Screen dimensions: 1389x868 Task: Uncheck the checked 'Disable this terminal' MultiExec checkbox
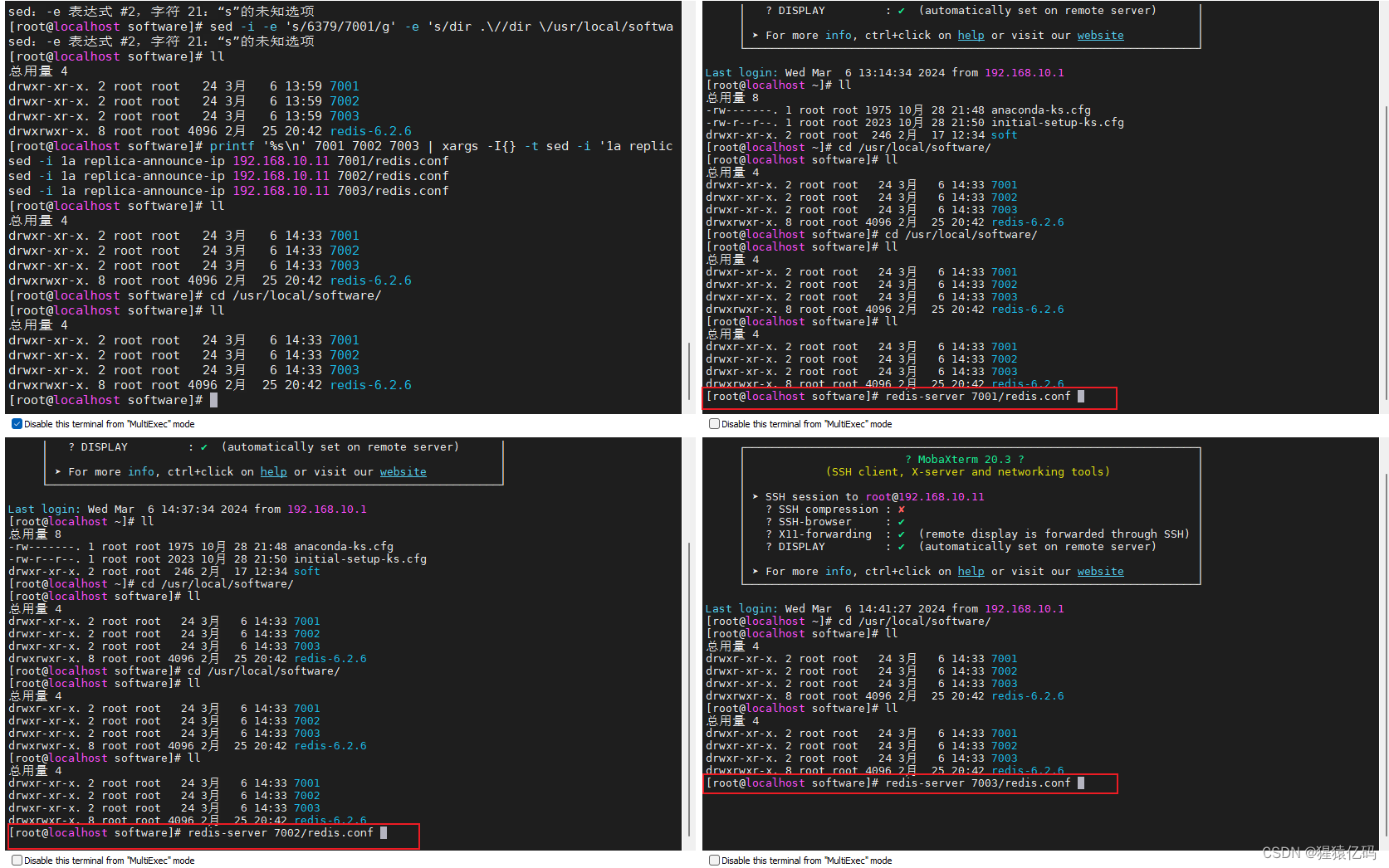coord(17,424)
